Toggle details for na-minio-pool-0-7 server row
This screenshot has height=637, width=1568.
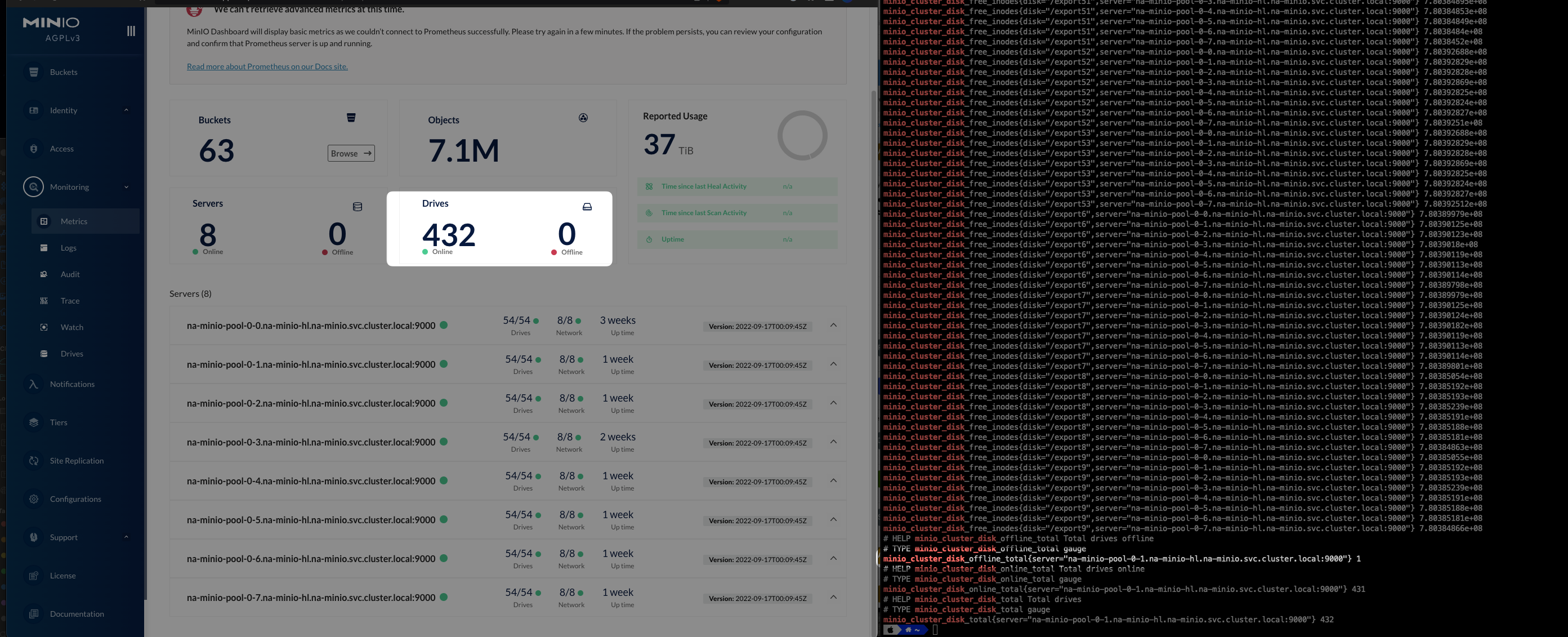(x=833, y=598)
